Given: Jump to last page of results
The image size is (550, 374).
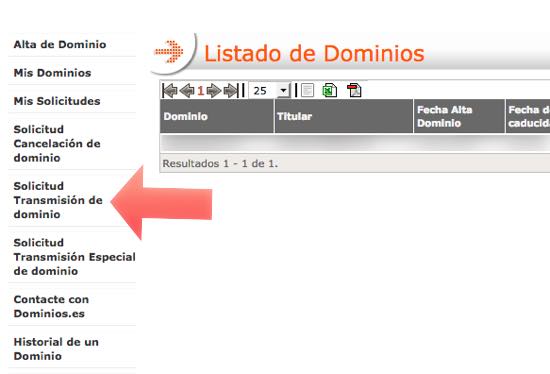Looking at the screenshot, I should tap(231, 91).
